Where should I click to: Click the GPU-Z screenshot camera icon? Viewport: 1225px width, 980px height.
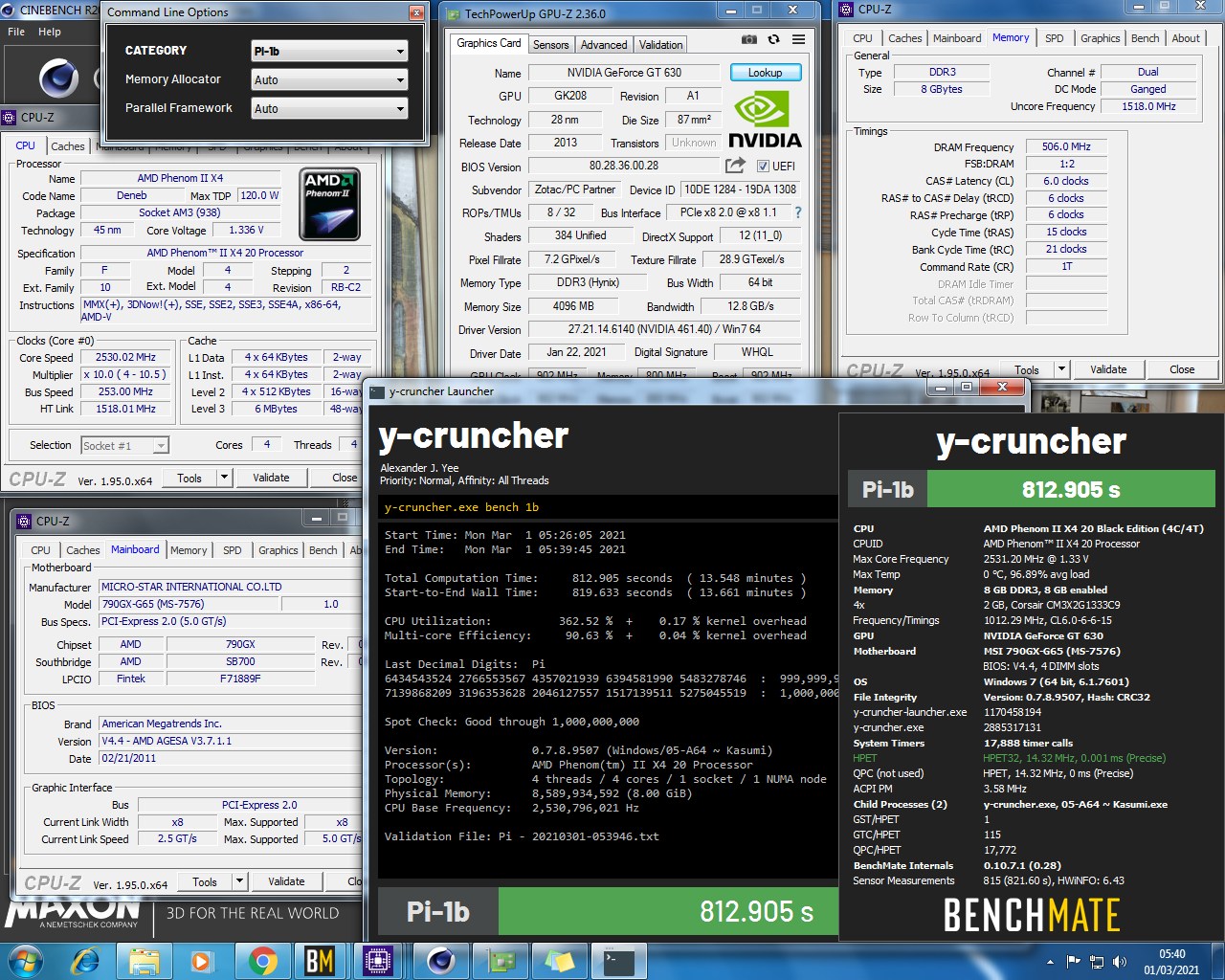(x=749, y=40)
